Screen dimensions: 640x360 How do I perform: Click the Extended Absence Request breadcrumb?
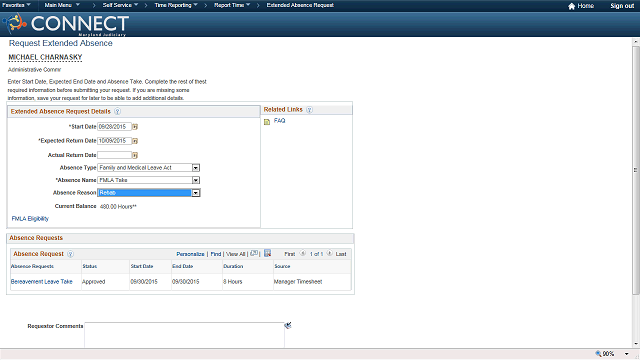[300, 5]
